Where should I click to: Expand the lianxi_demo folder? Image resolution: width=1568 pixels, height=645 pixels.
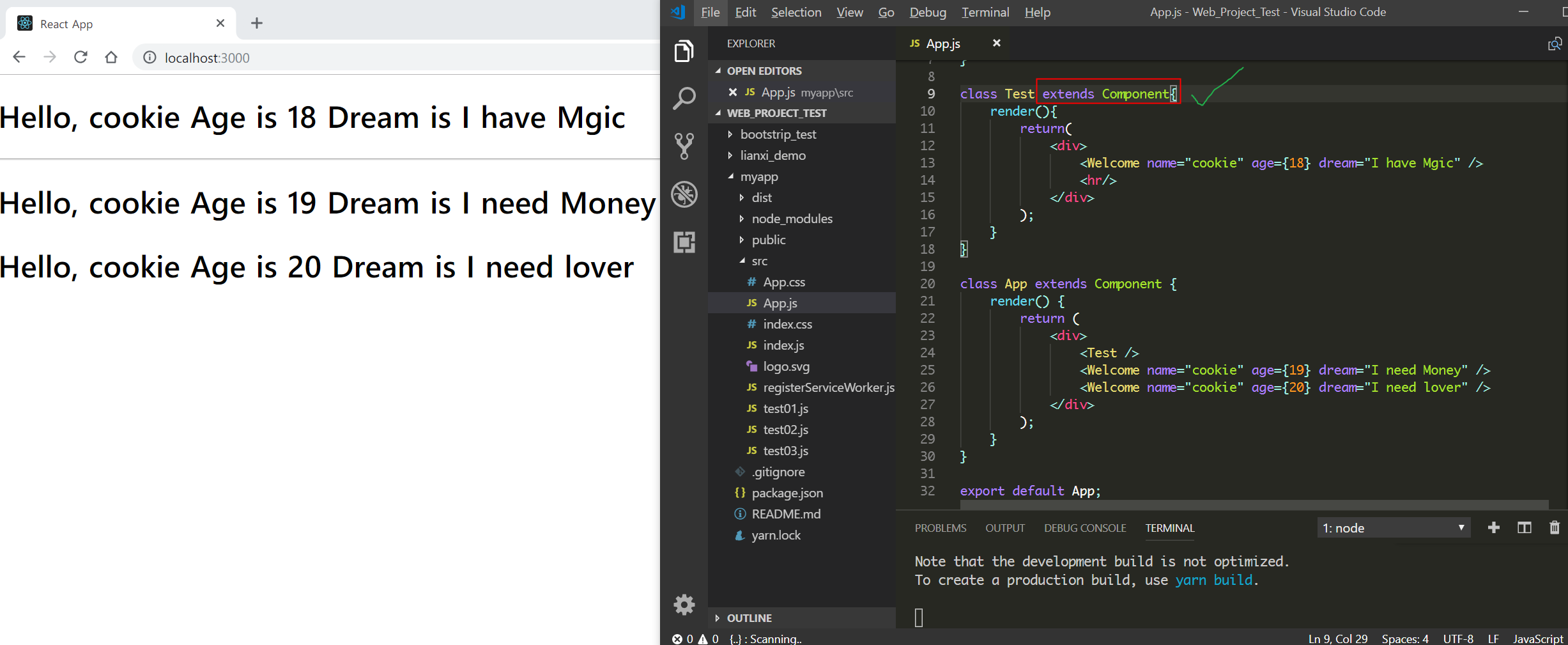click(x=802, y=155)
